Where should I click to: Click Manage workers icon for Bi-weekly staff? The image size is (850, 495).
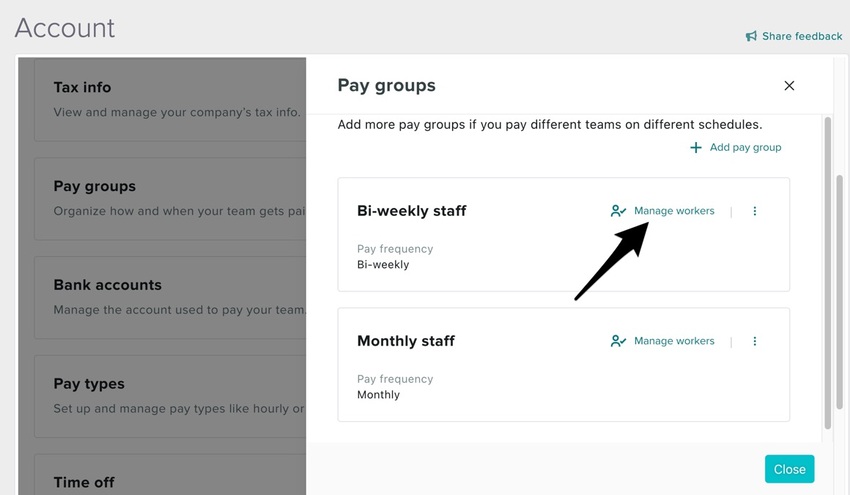(618, 211)
